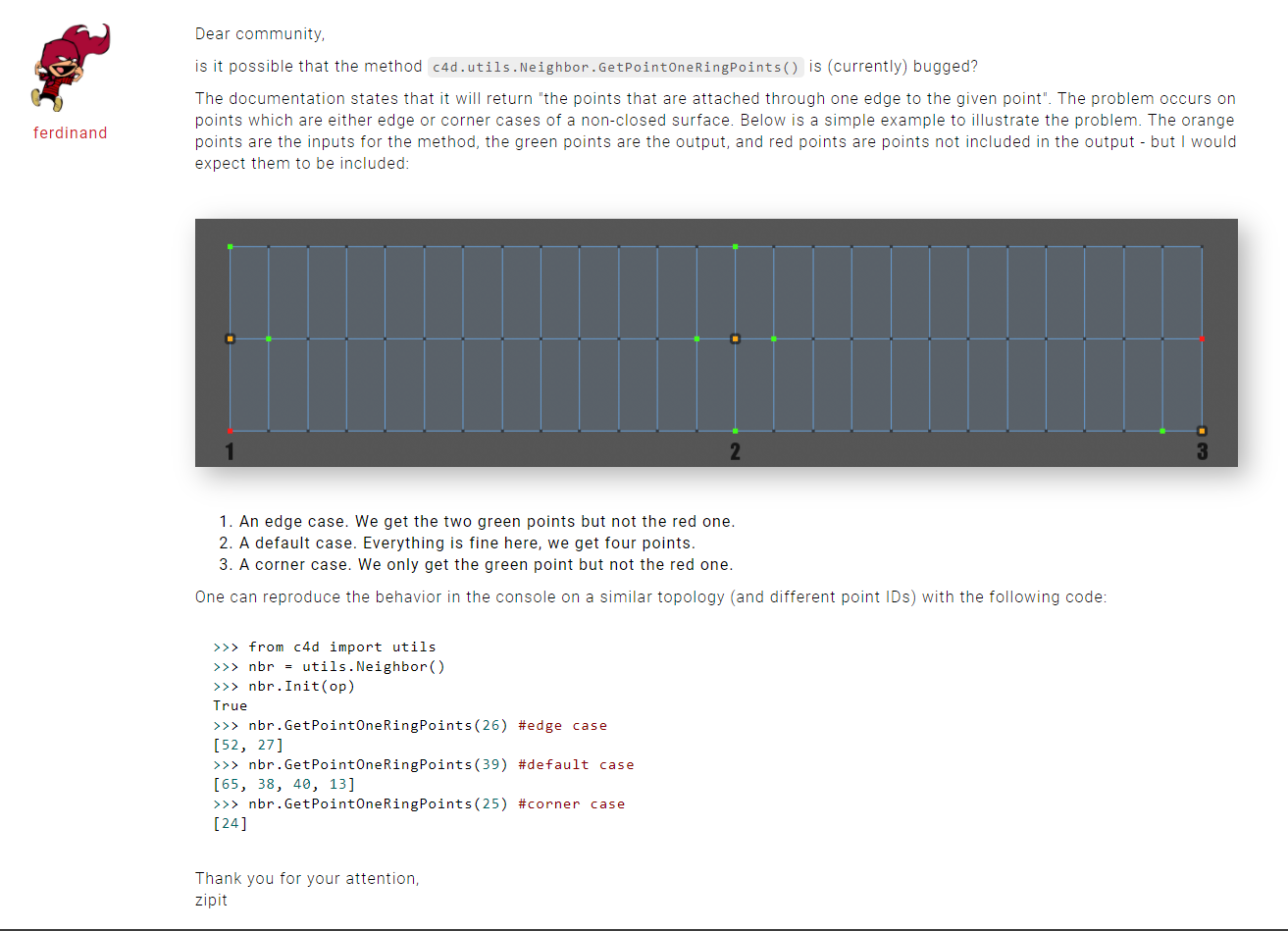Viewport: 1288px width, 931px height.
Task: Select the 'Dear community,' greeting text
Action: tap(260, 34)
